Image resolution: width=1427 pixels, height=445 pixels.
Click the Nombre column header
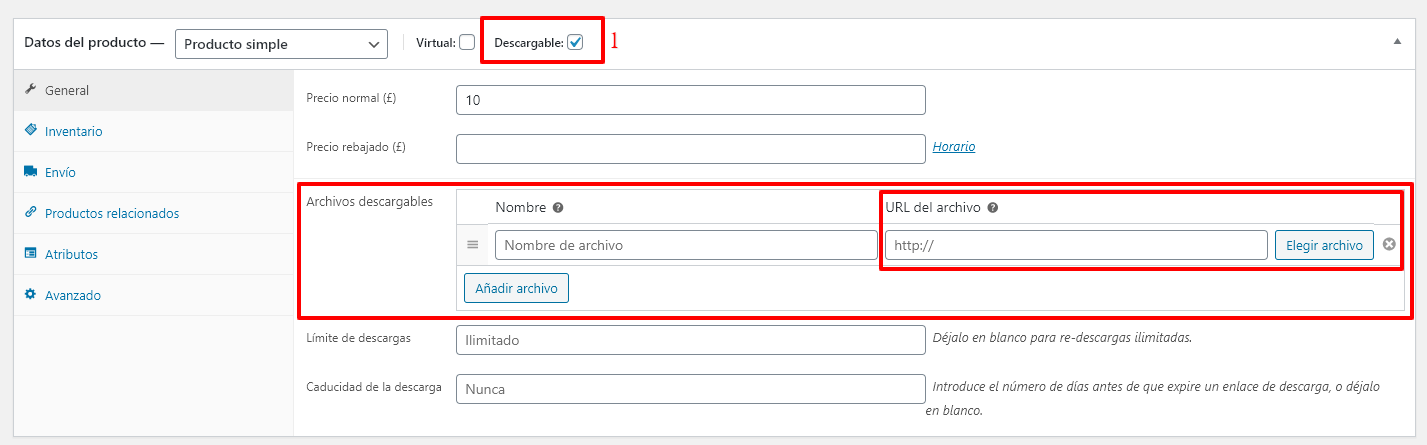pyautogui.click(x=521, y=208)
